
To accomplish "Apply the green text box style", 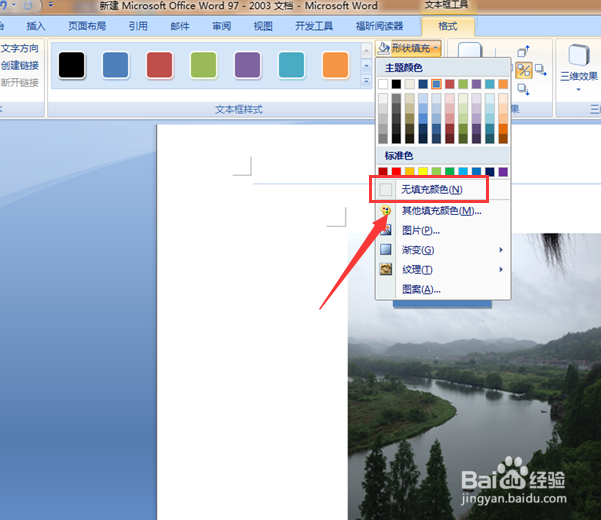I will 204,65.
